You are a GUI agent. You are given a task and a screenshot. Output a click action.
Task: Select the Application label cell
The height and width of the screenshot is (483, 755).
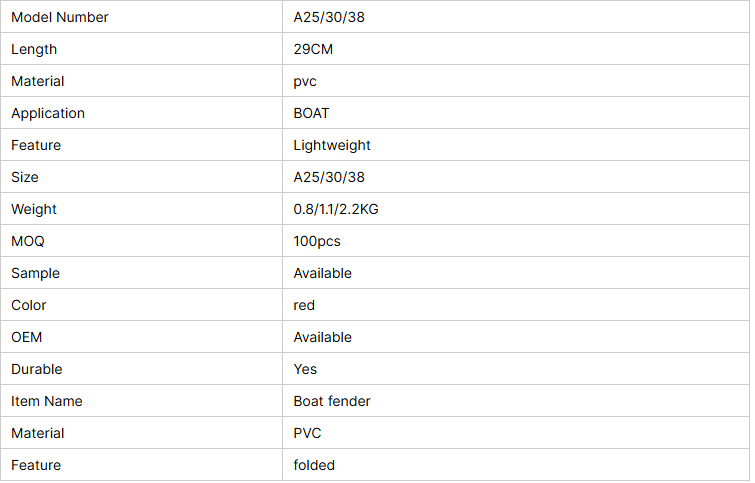48,113
